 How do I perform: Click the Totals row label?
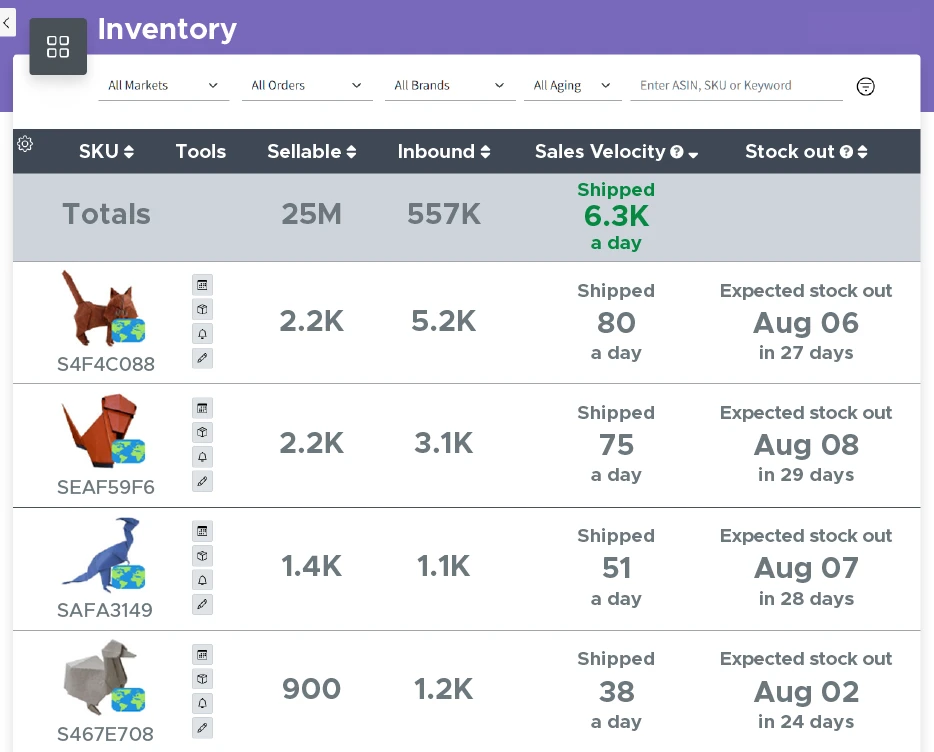point(106,214)
